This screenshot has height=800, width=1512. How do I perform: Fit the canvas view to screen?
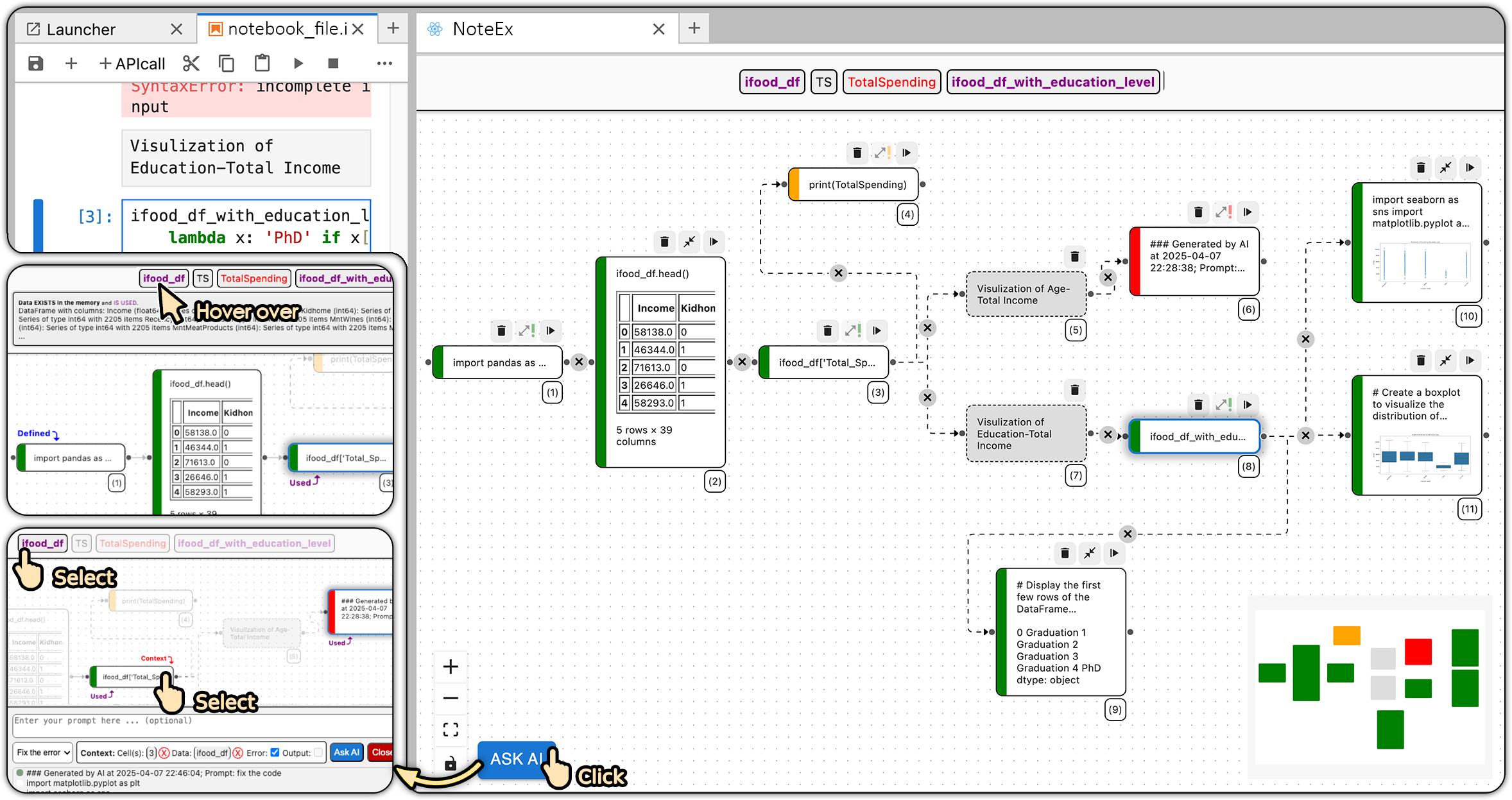coord(451,729)
